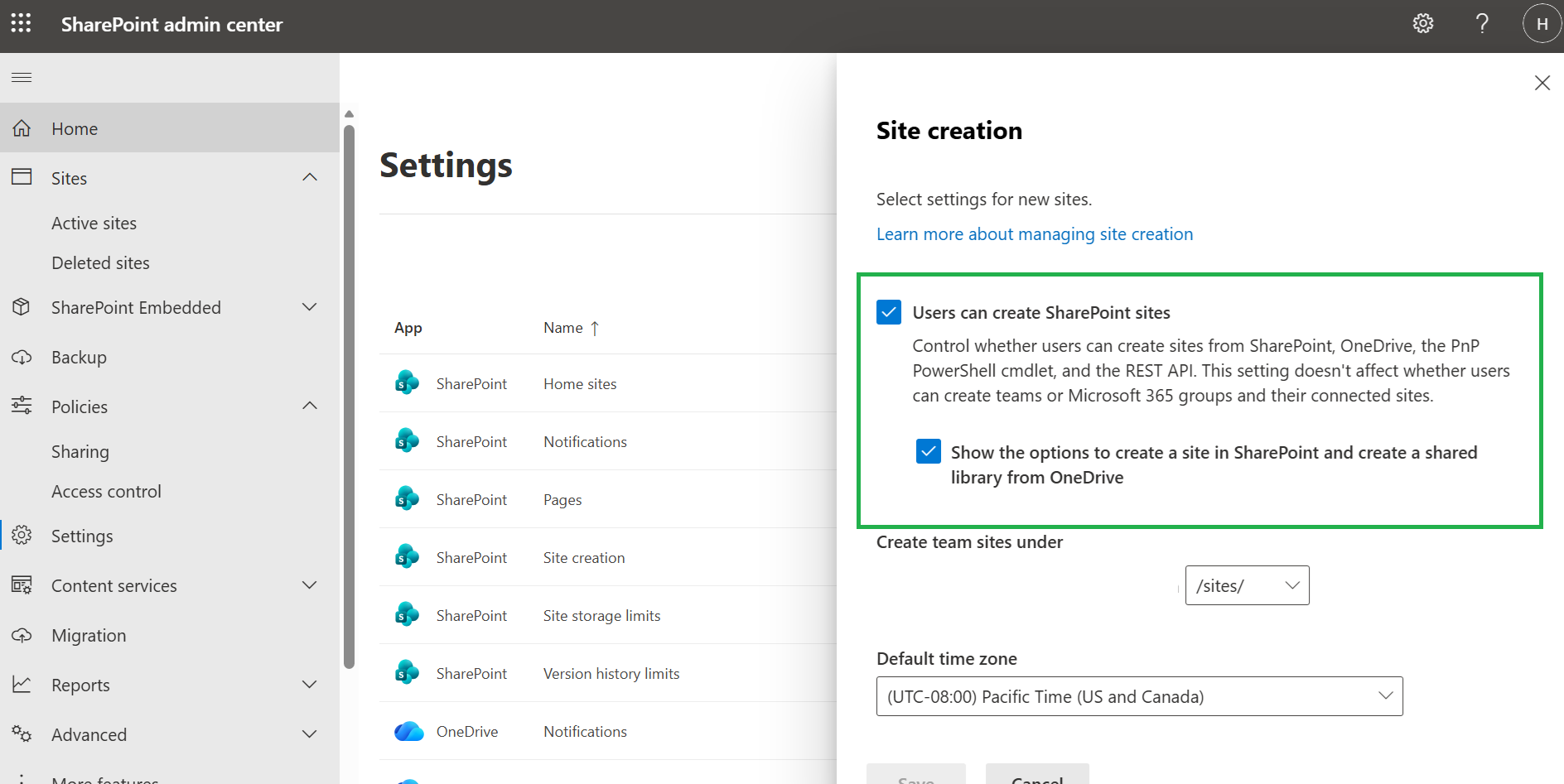Click the Advanced gears icon
The height and width of the screenshot is (784, 1564).
pos(22,733)
